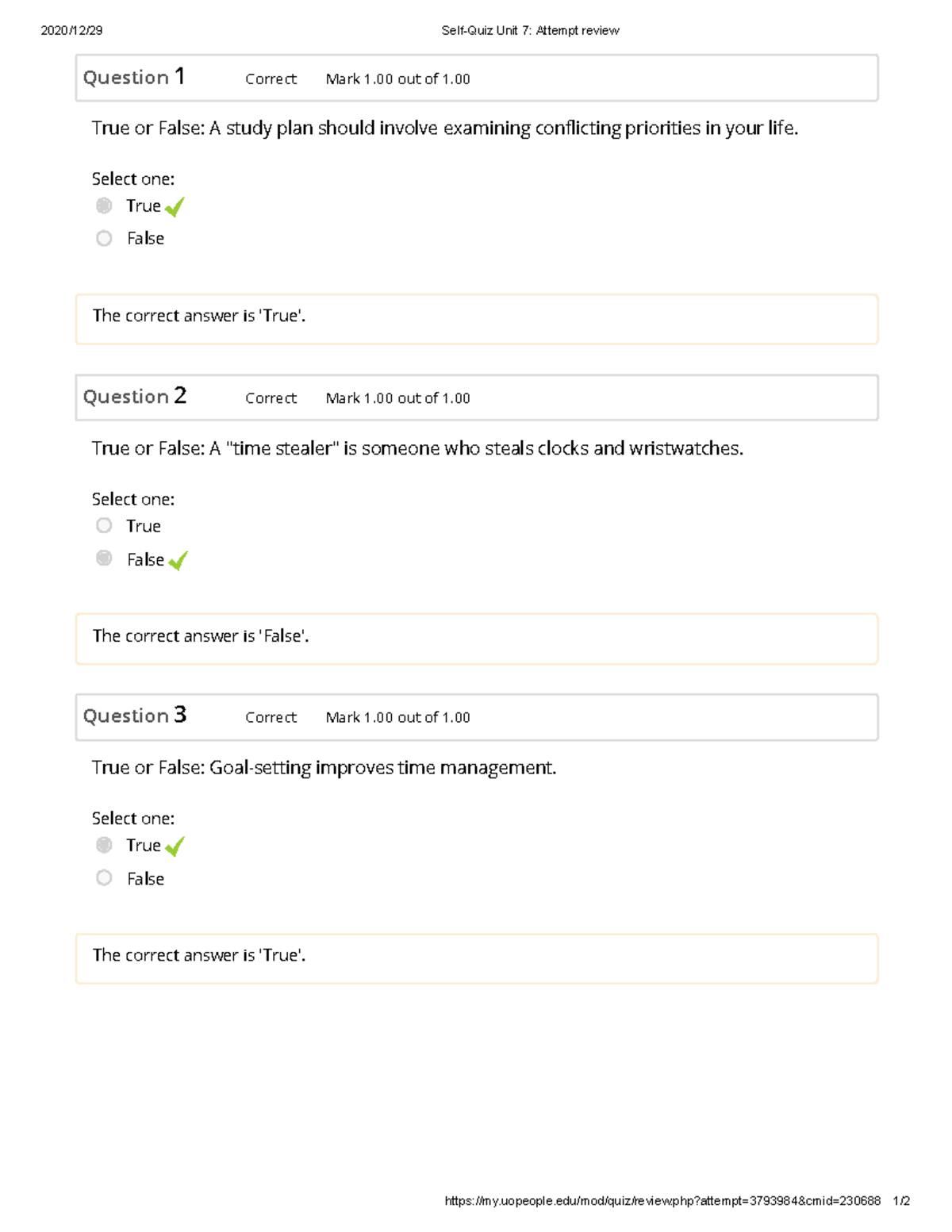Screen dimensions: 952x1232
Task: Click the correct answer feedback box for Question 1
Action: click(x=476, y=317)
